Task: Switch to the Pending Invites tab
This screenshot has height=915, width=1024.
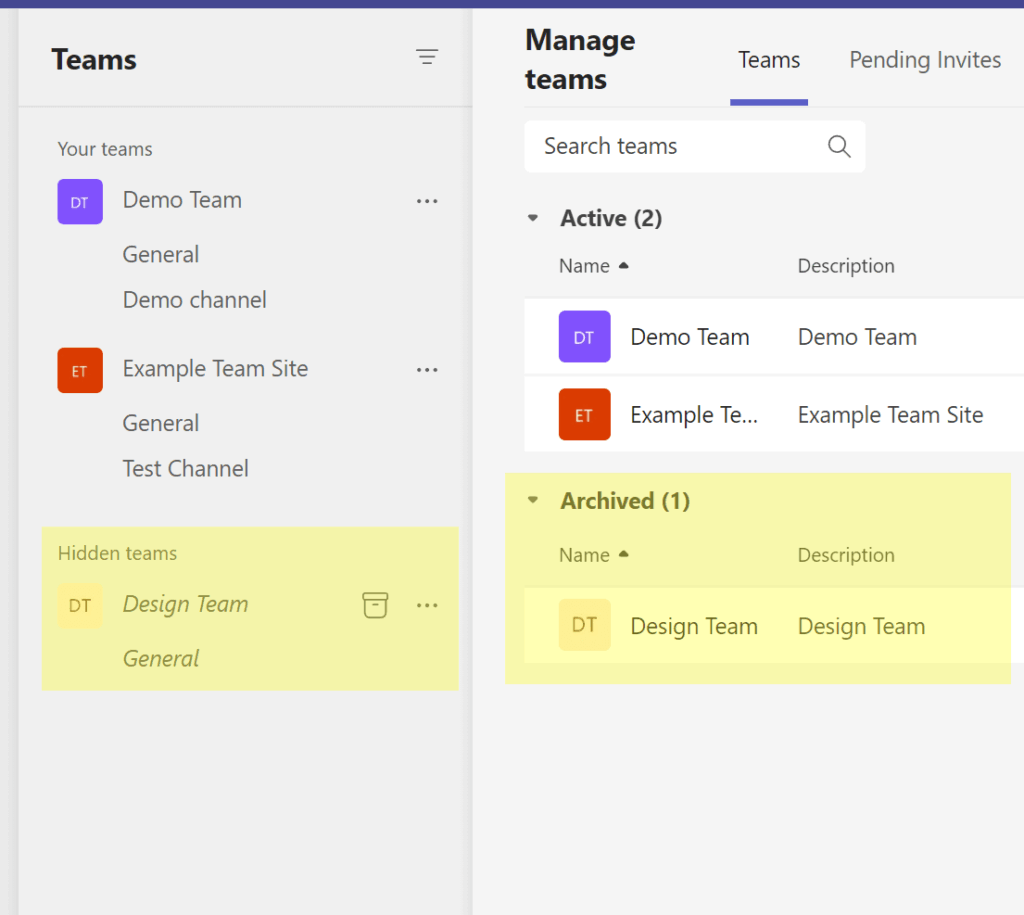Action: (925, 60)
